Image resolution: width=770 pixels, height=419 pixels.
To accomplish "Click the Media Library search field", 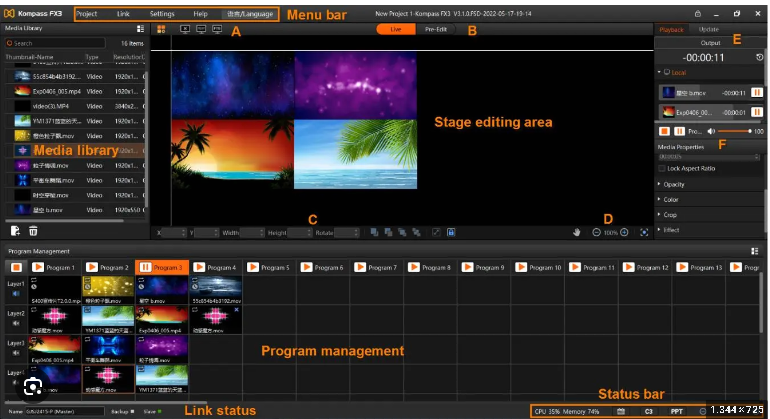I will 55,43.
